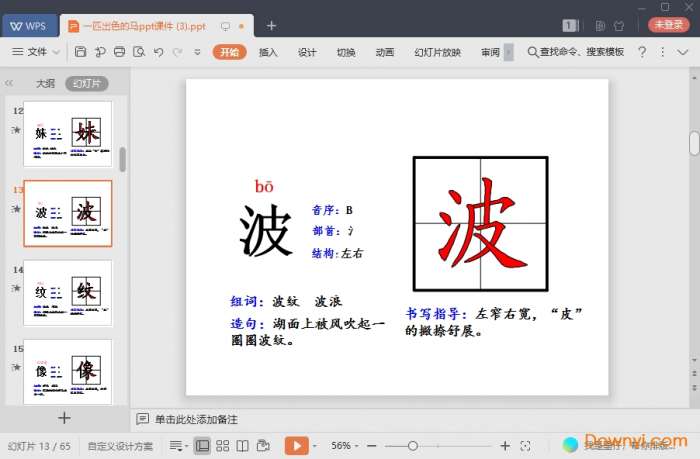This screenshot has width=700, height=459.
Task: Add new slide with plus button
Action: pyautogui.click(x=64, y=418)
